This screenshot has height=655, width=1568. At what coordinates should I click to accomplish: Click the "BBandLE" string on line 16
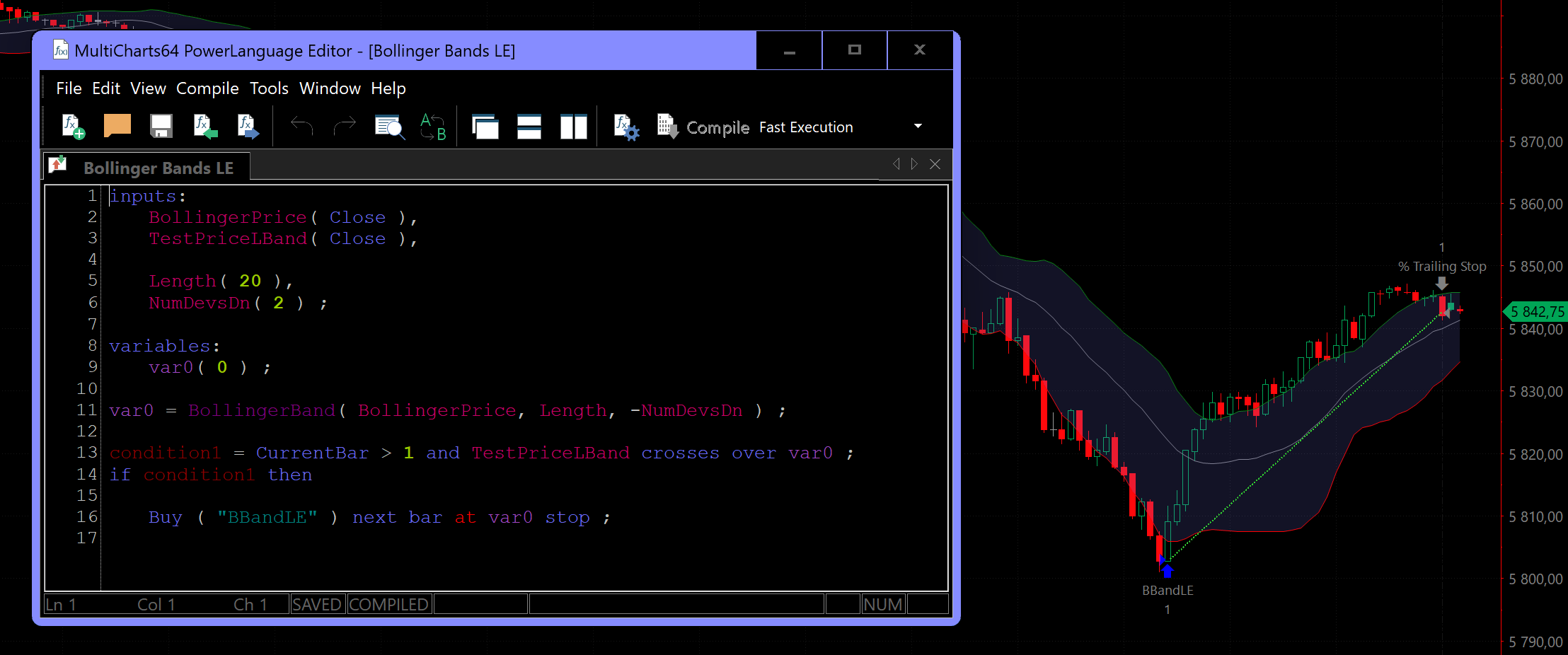pos(267,518)
